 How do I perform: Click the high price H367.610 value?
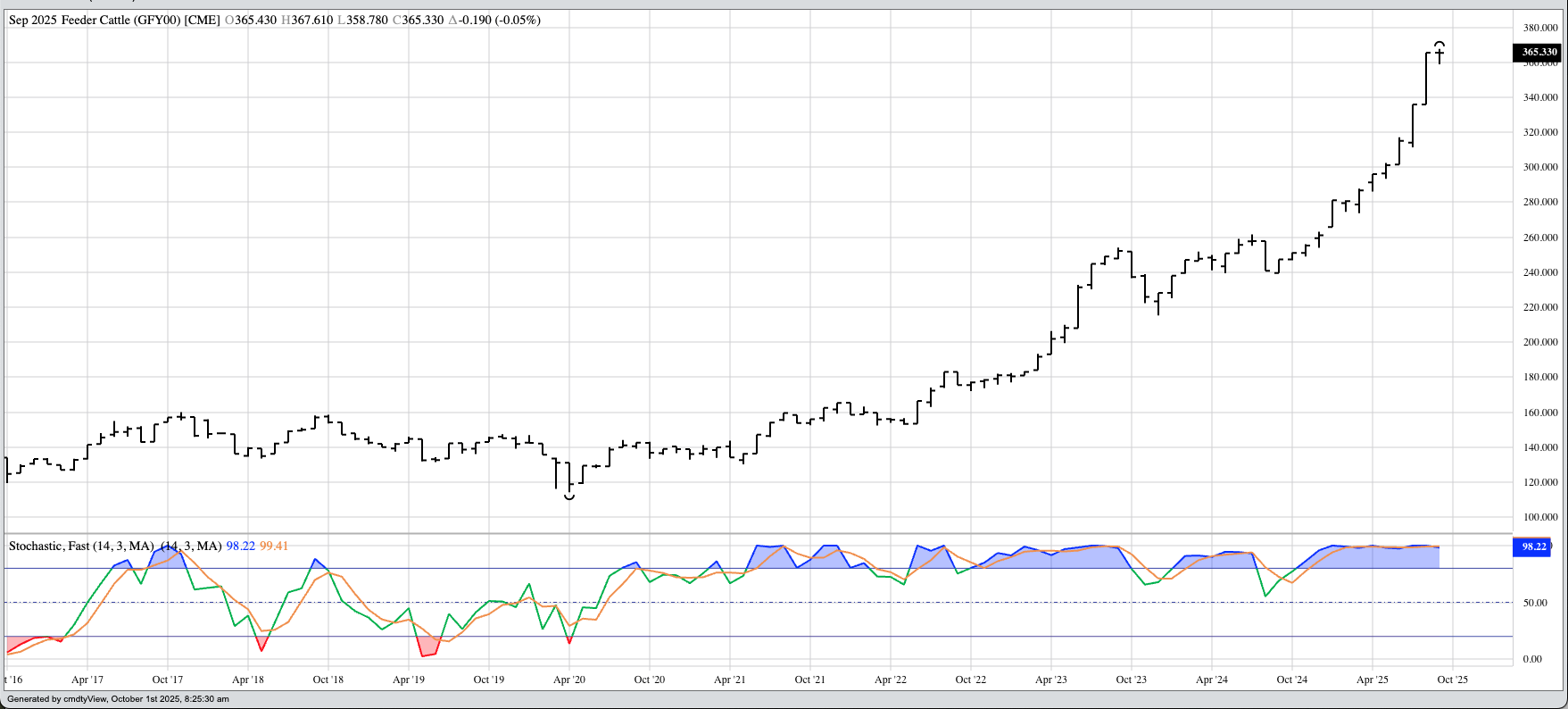click(x=307, y=20)
